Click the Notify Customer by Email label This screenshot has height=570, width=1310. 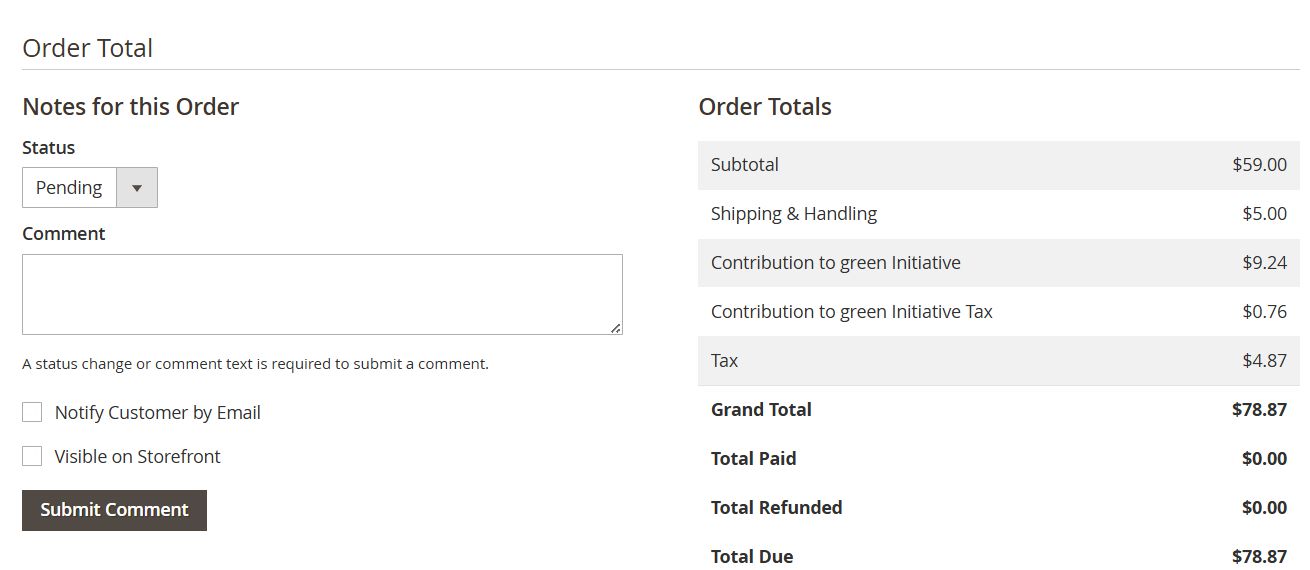pos(157,412)
